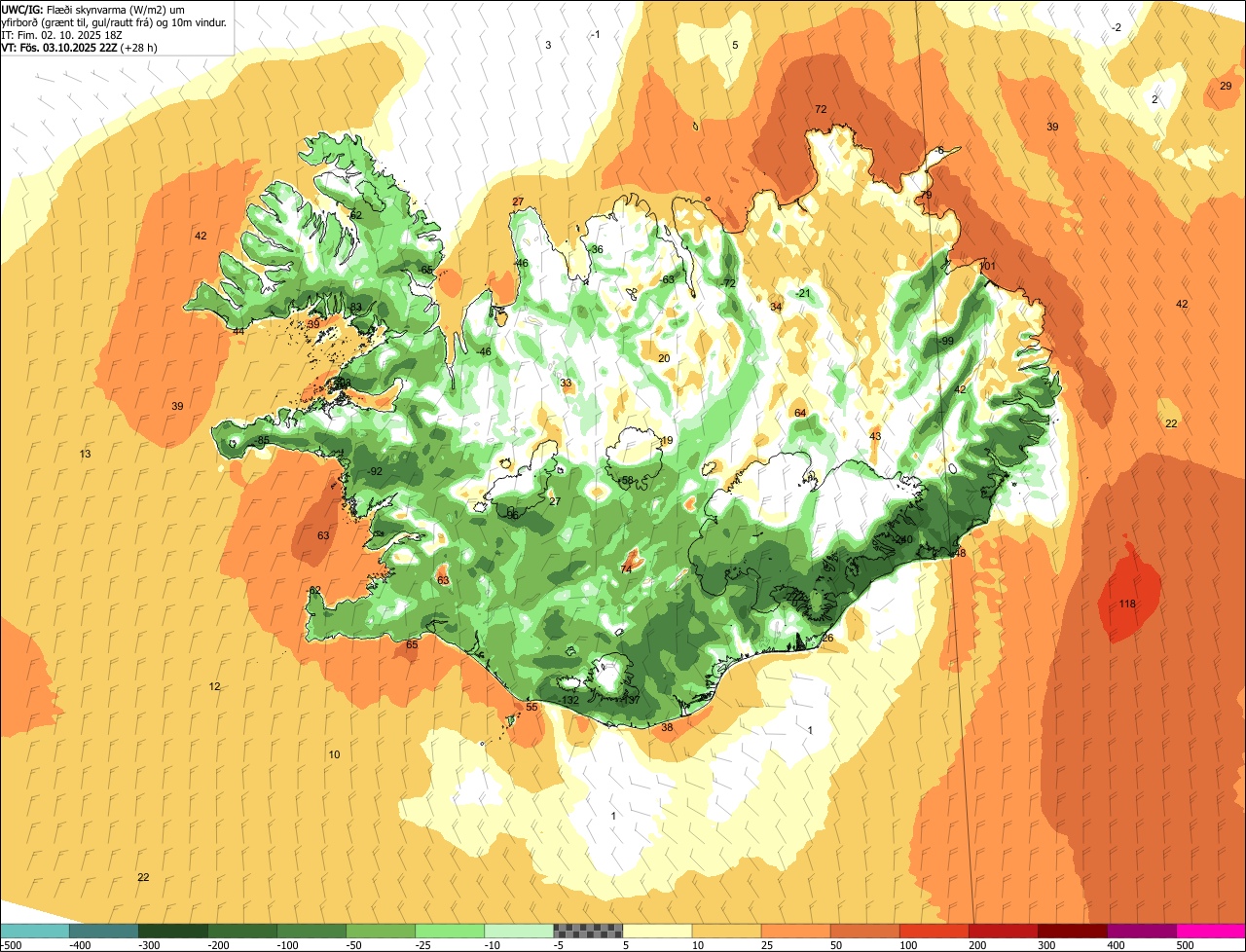Click the -72 value in northern Iceland
This screenshot has width=1246, height=952.
tap(729, 283)
